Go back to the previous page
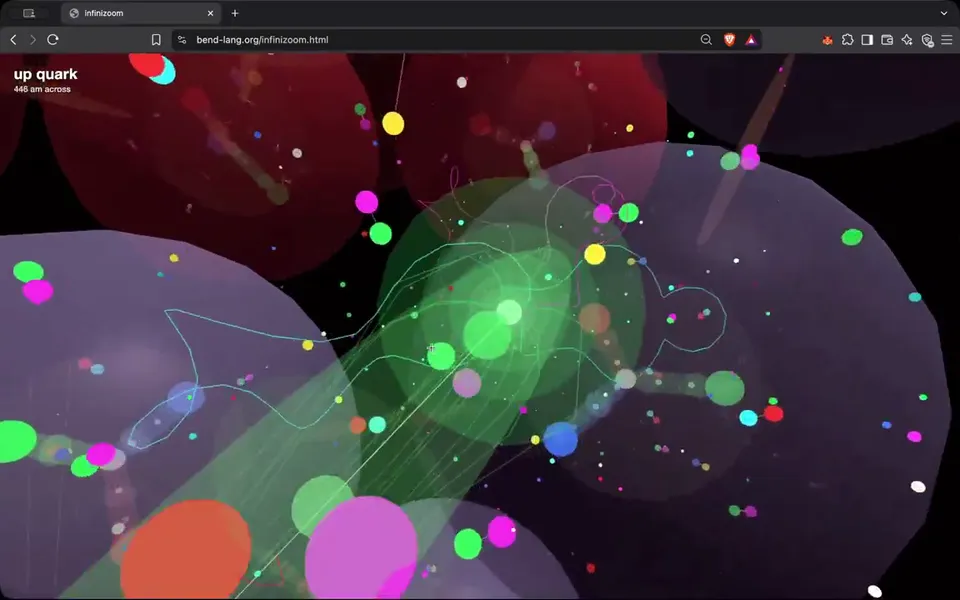Screen dimensions: 960x600 point(13,40)
